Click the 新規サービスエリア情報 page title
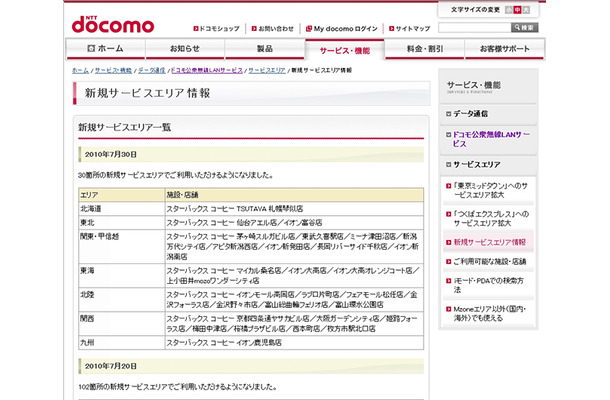Screen dimensions: 610x400 point(147,93)
